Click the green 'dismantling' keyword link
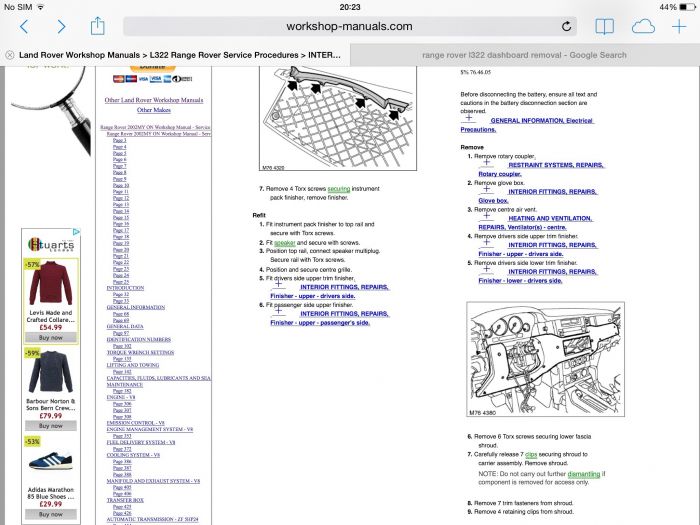The height and width of the screenshot is (525, 700). [584, 474]
